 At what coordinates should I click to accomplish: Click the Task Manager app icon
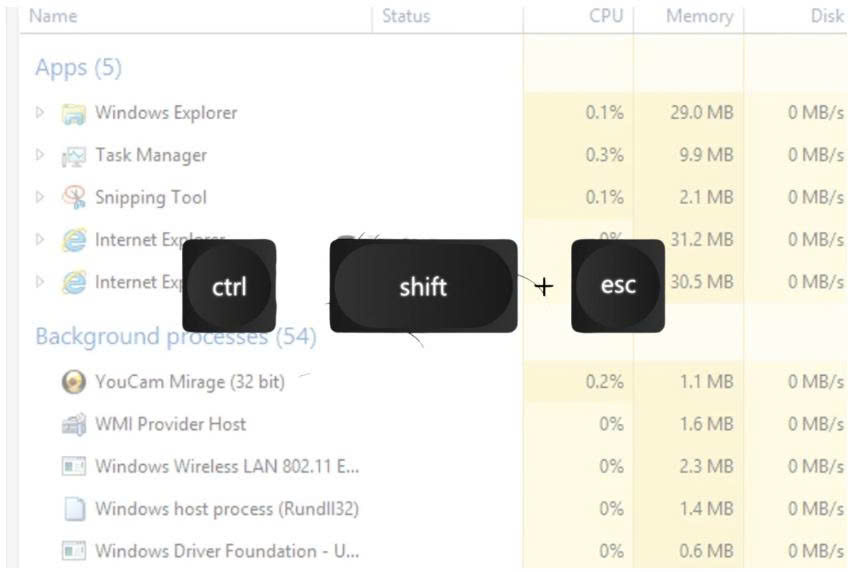tap(74, 156)
